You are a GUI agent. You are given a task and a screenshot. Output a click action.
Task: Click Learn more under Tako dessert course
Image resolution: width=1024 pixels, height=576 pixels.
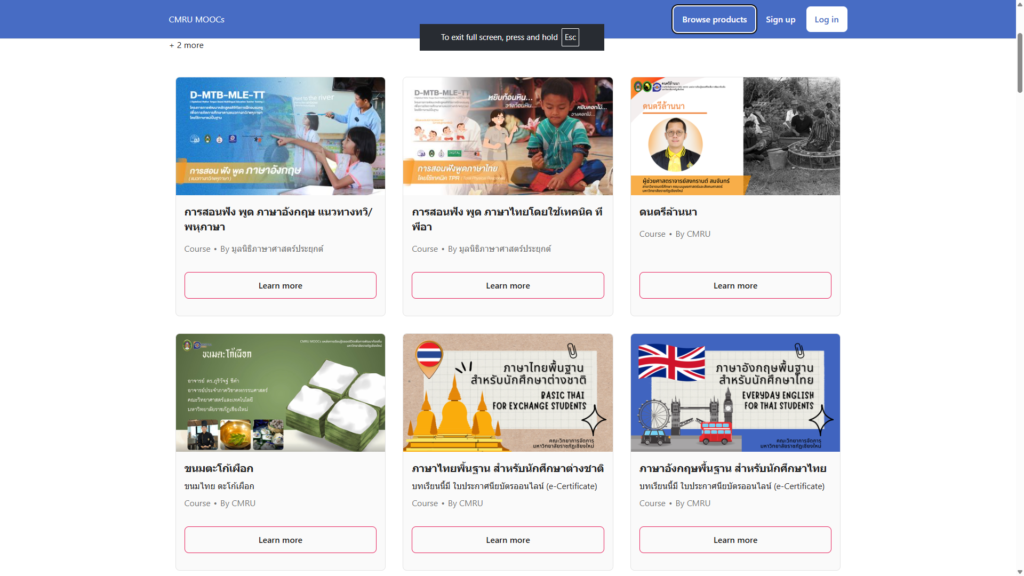pos(280,540)
